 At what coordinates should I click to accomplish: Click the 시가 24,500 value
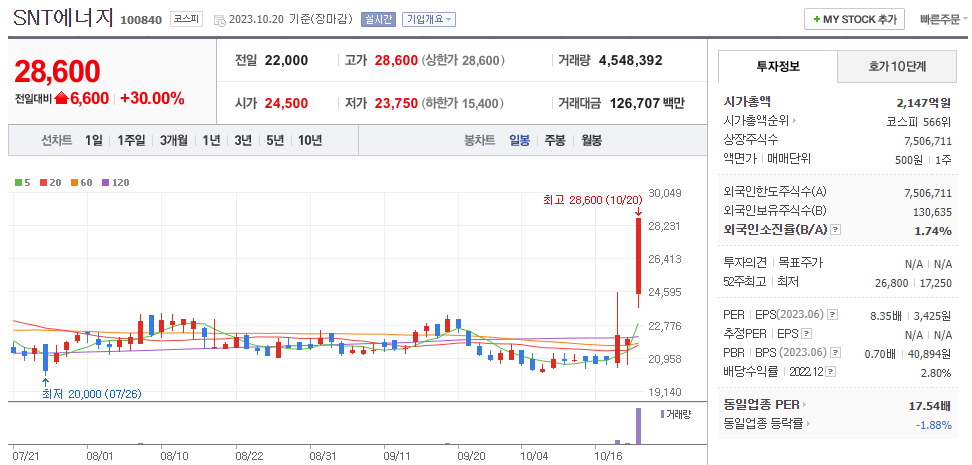coord(286,104)
